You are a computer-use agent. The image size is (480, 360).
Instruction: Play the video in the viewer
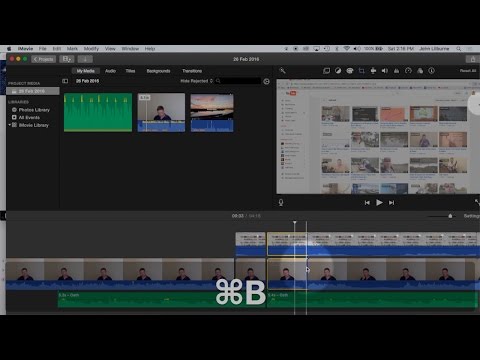pos(379,202)
